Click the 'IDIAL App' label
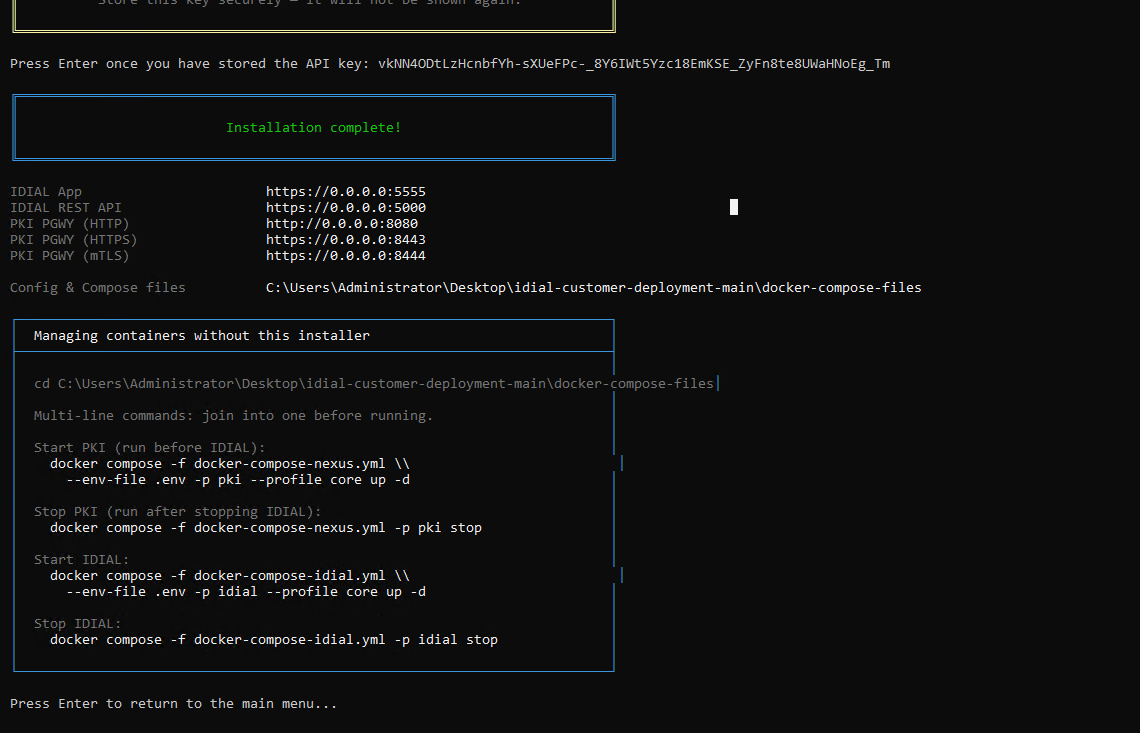The width and height of the screenshot is (1140, 733). [46, 191]
